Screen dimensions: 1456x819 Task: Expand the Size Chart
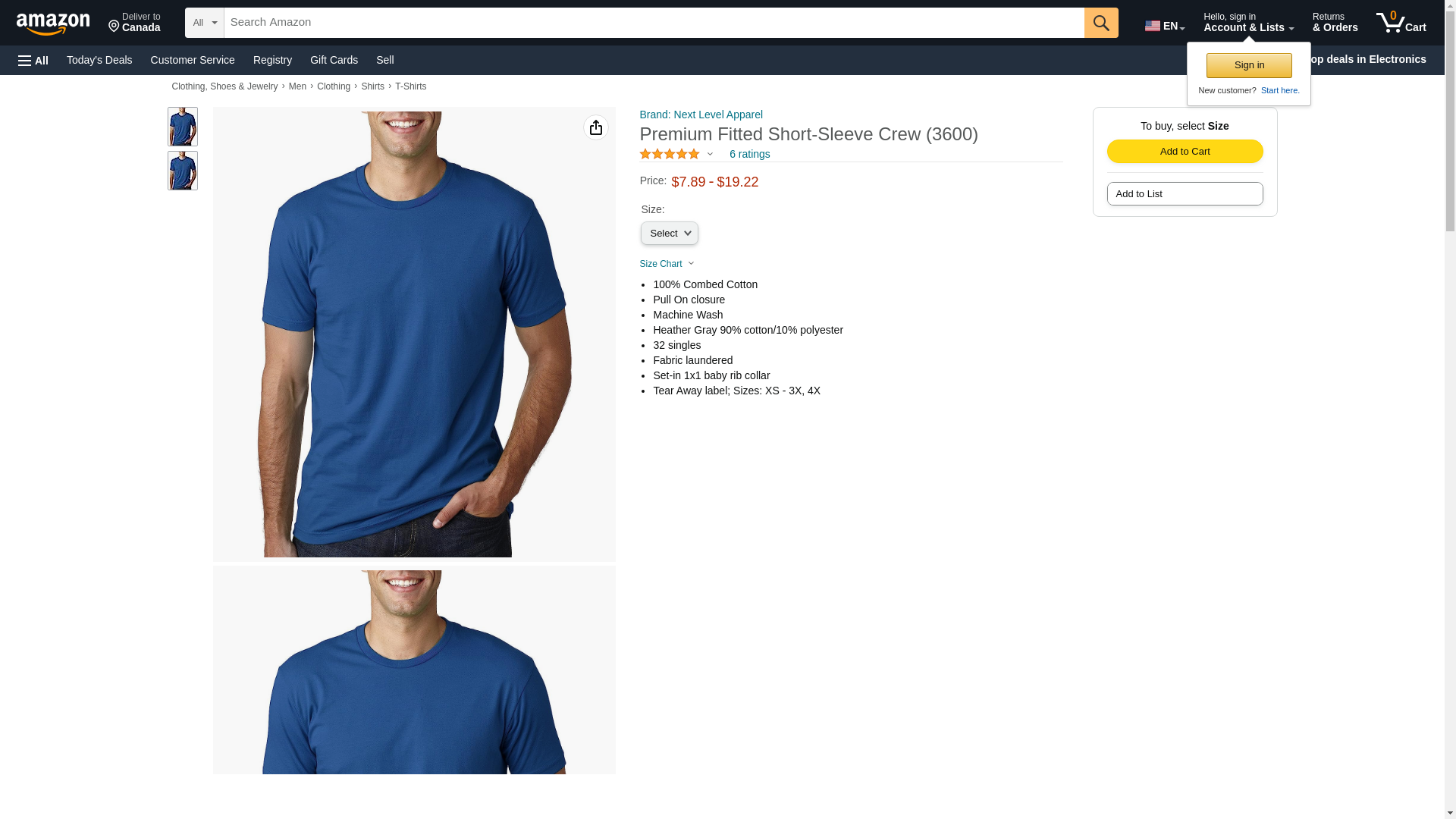coord(667,264)
